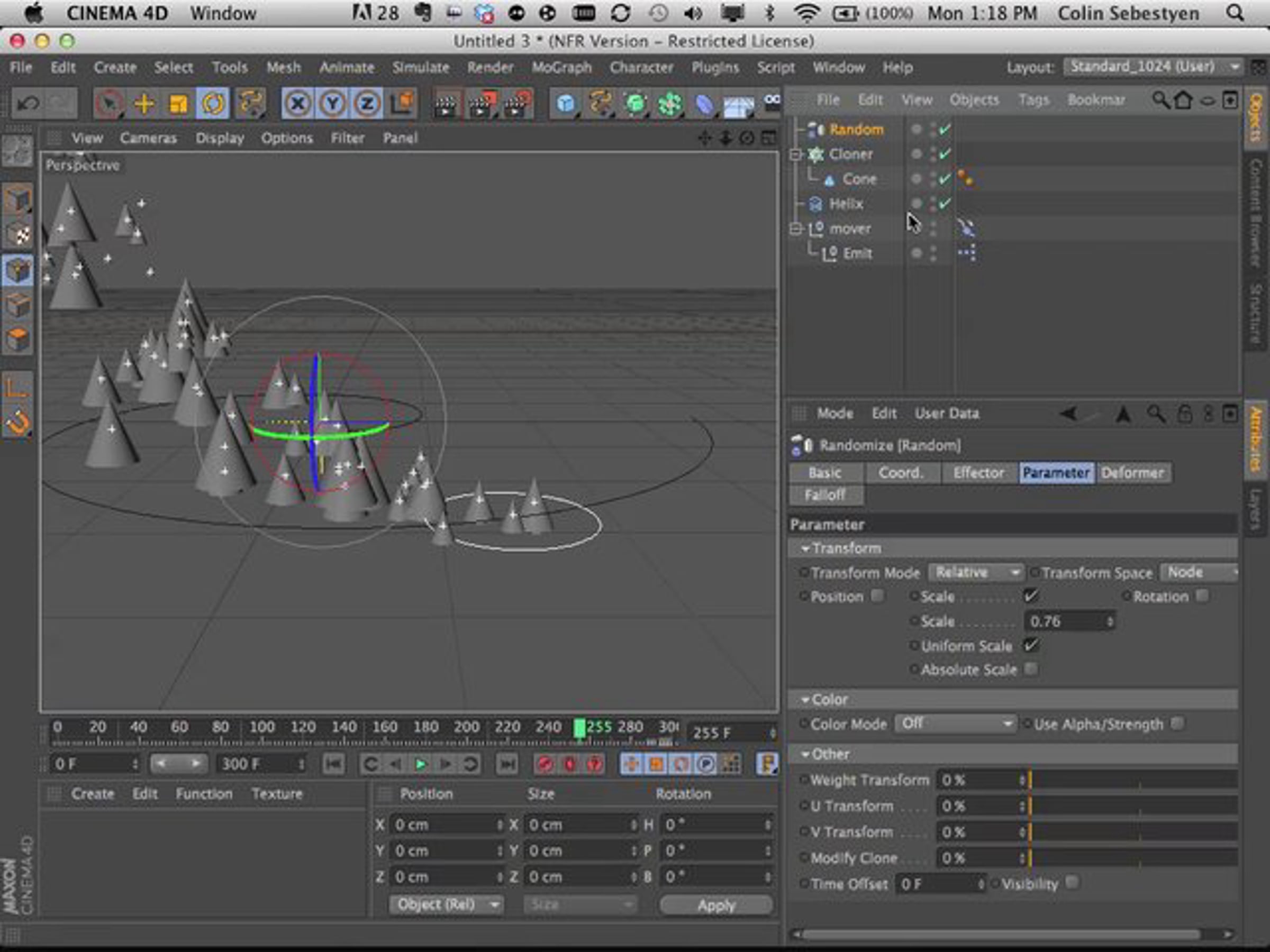Play the animation forward
The image size is (1270, 952).
pos(420,764)
